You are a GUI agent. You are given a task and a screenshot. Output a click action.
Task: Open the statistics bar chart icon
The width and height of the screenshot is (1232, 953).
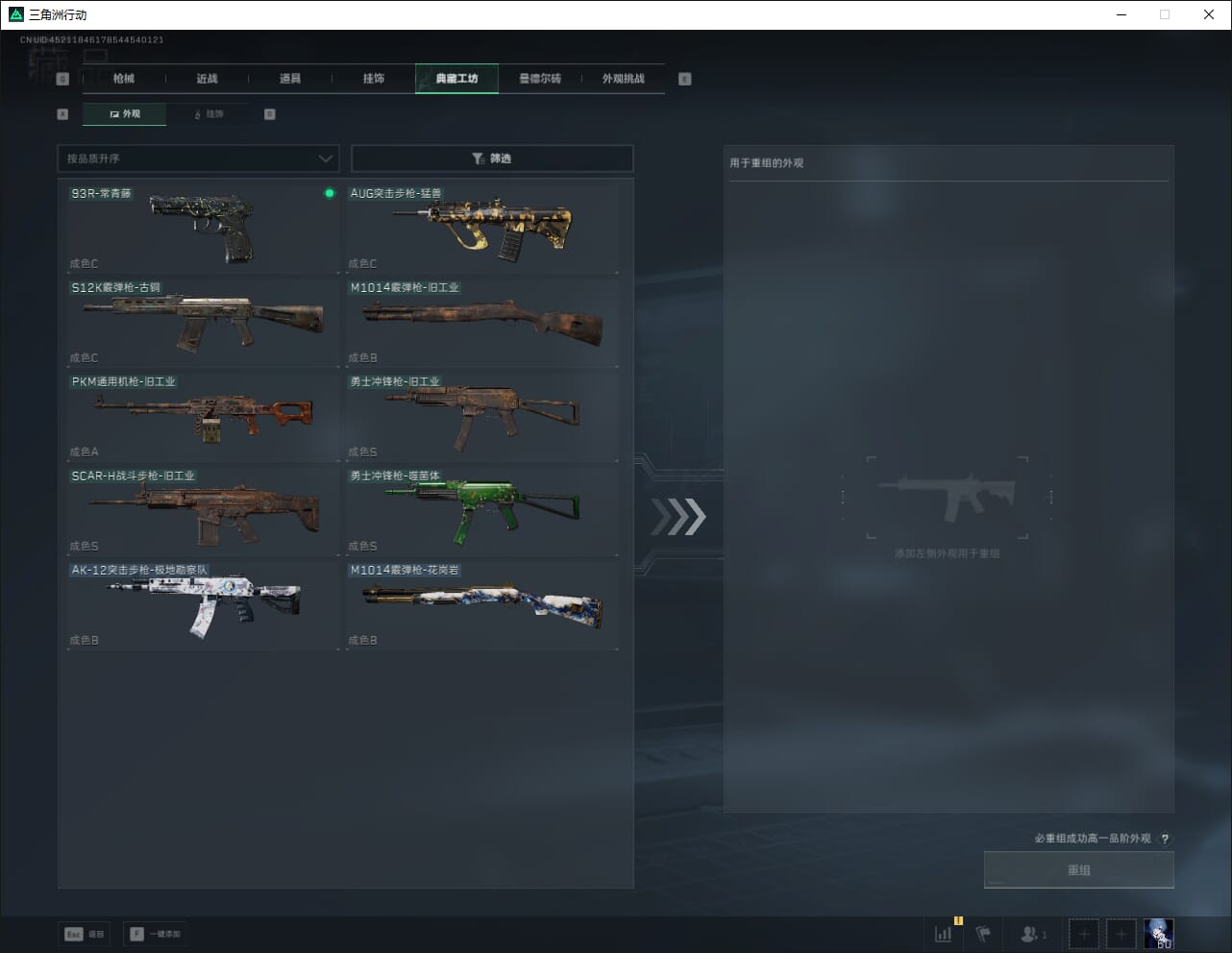(944, 934)
